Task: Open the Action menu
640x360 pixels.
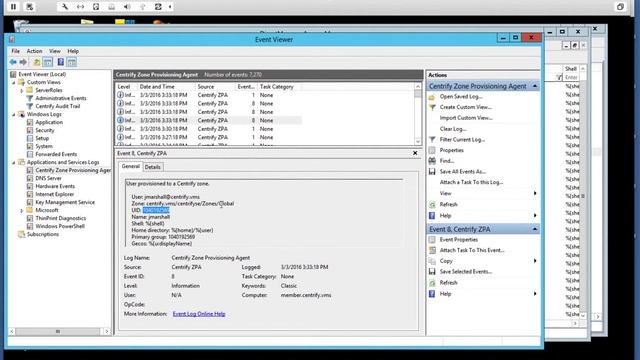Action: (34, 51)
